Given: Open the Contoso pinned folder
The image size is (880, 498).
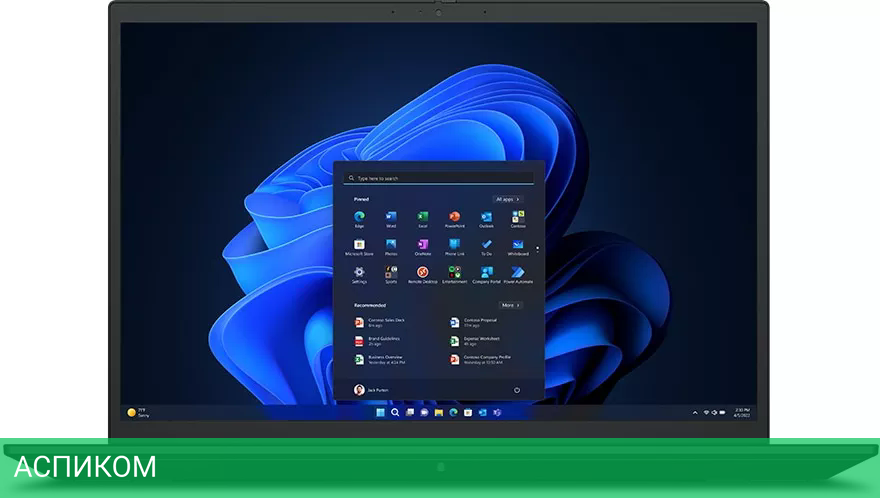Looking at the screenshot, I should point(518,218).
